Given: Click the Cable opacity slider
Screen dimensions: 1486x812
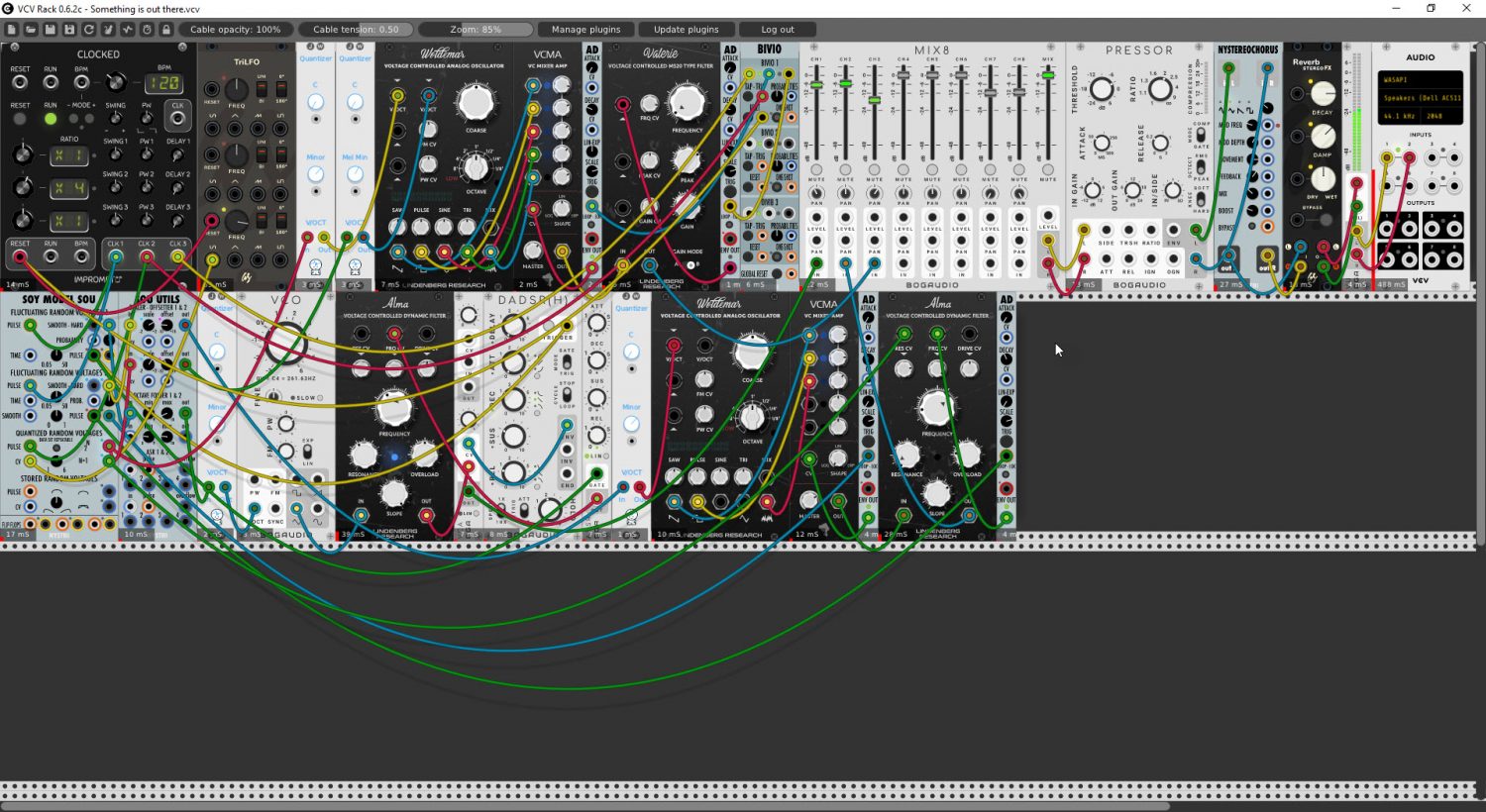Looking at the screenshot, I should pyautogui.click(x=235, y=30).
